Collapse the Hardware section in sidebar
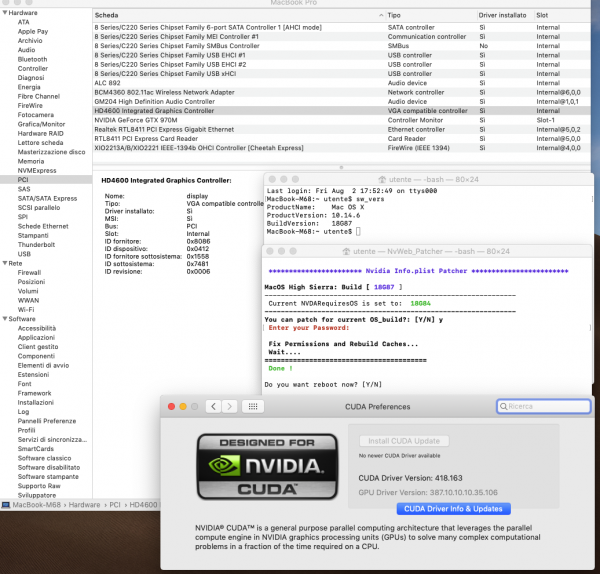The width and height of the screenshot is (600, 574). click(x=5, y=13)
